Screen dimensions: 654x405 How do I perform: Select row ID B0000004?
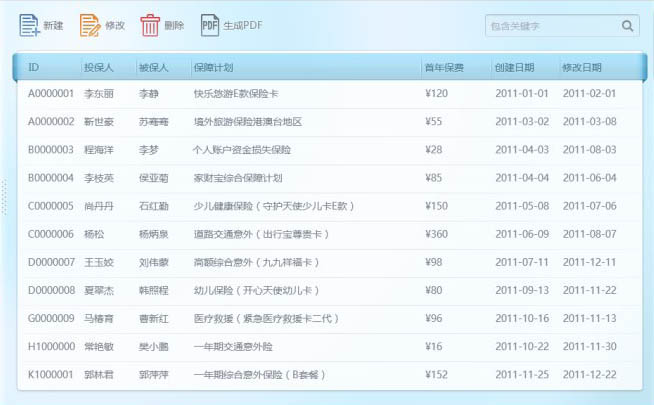[51, 178]
